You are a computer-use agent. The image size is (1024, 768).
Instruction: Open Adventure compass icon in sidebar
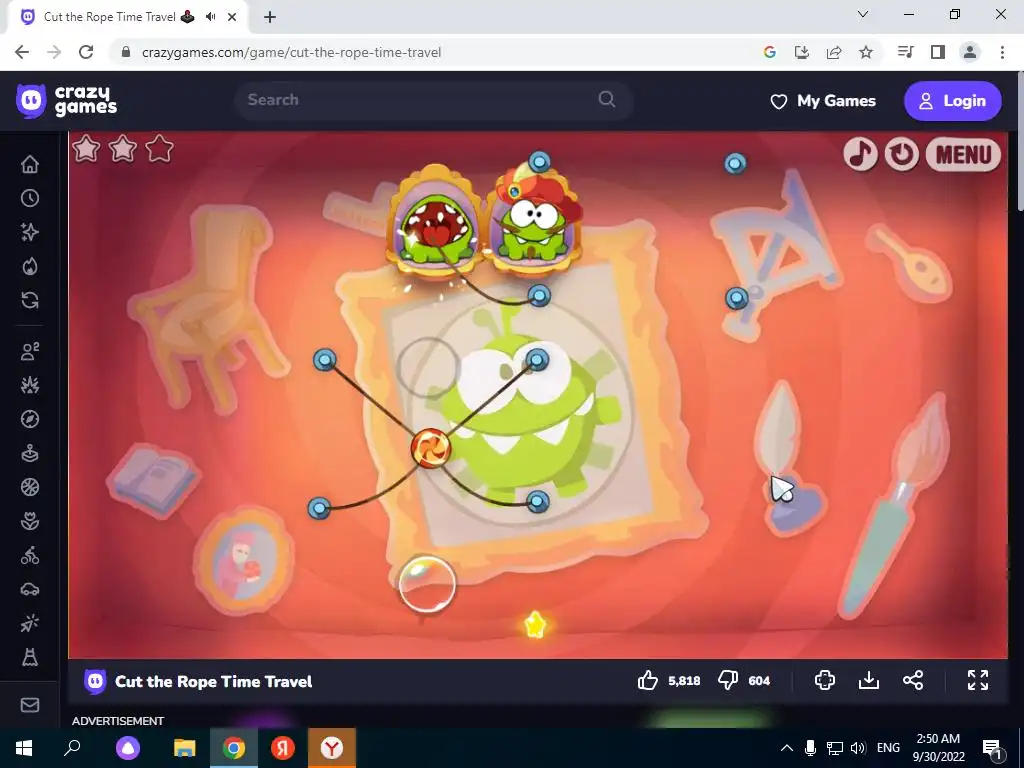point(30,419)
